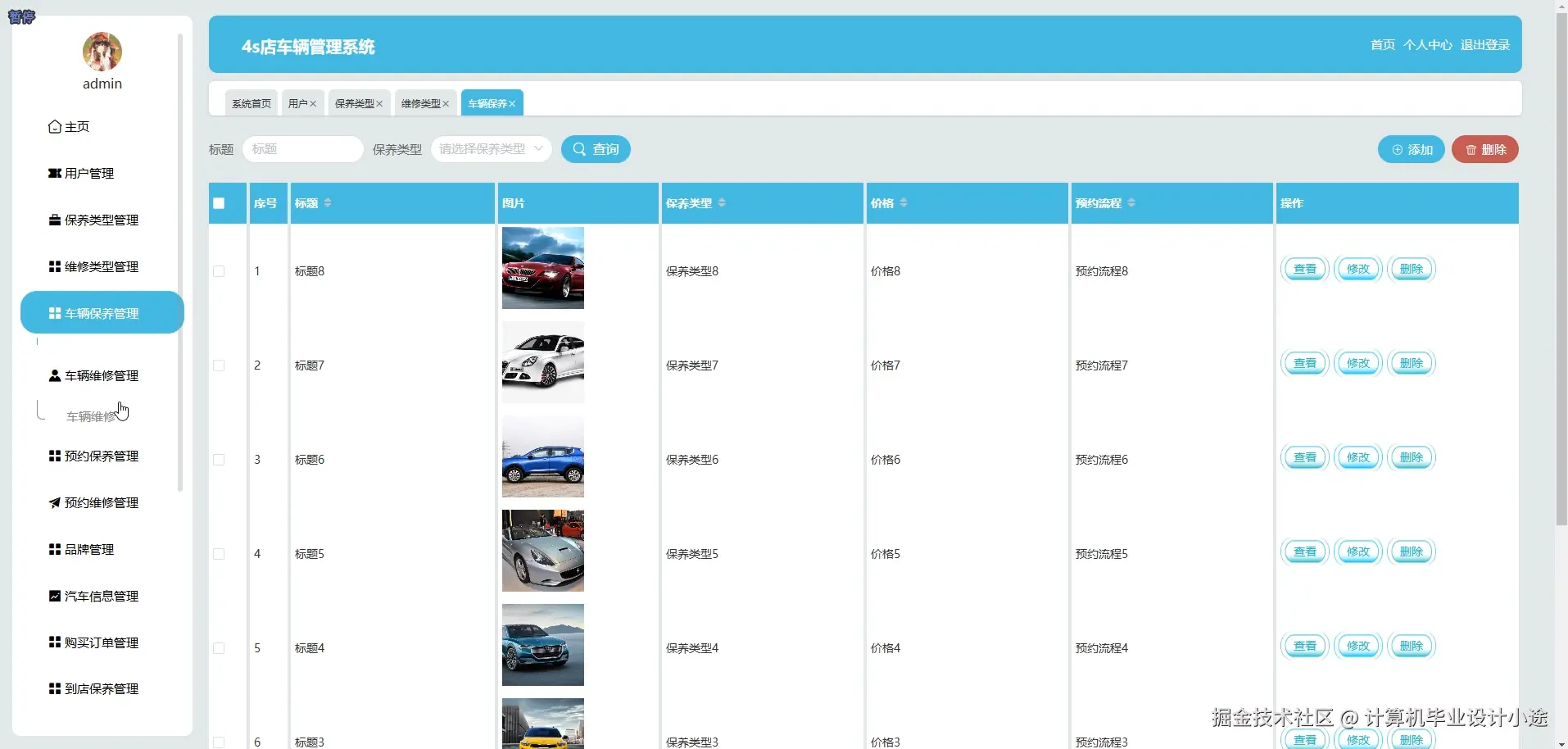
Task: Check the checkbox for row 标题6
Action: 219,460
